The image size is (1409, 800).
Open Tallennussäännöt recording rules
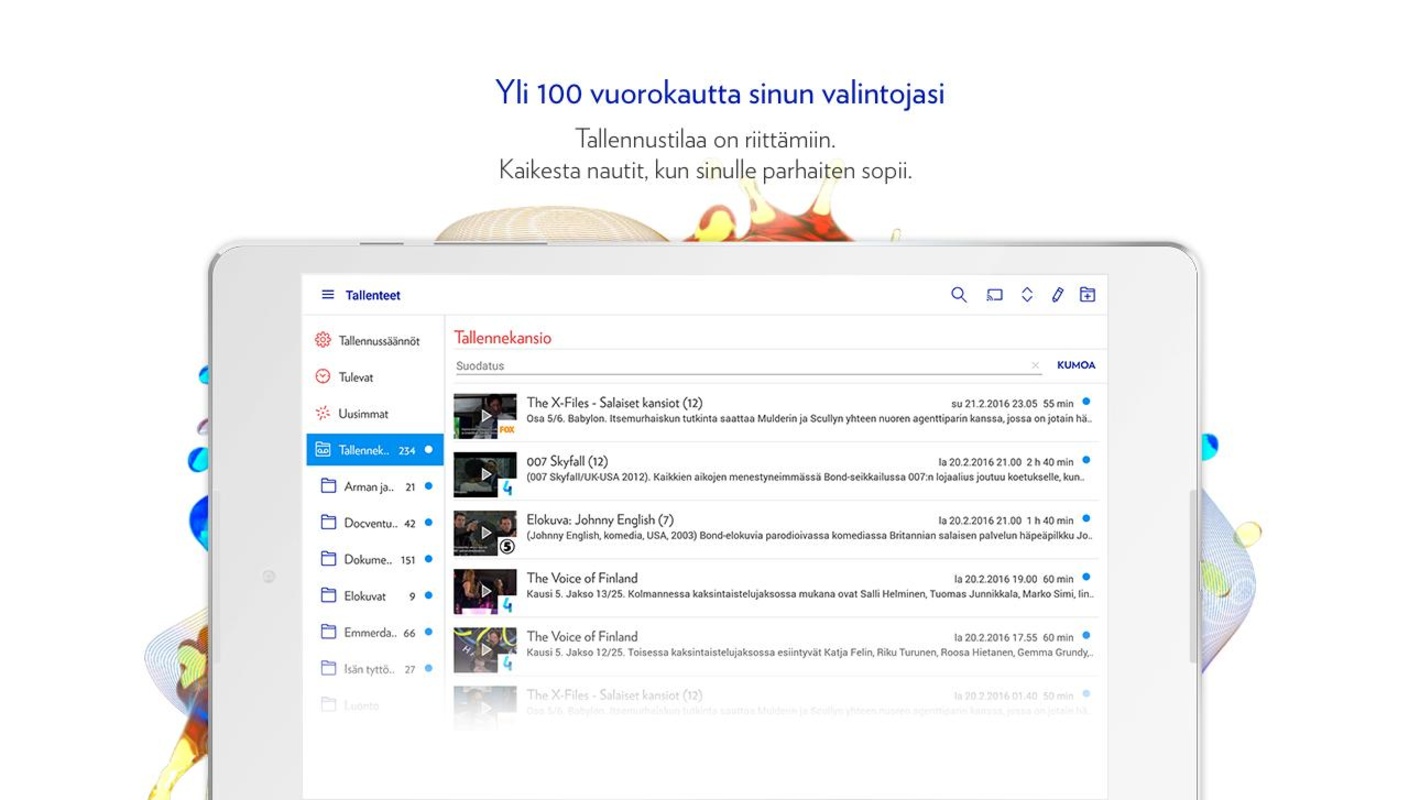click(375, 341)
